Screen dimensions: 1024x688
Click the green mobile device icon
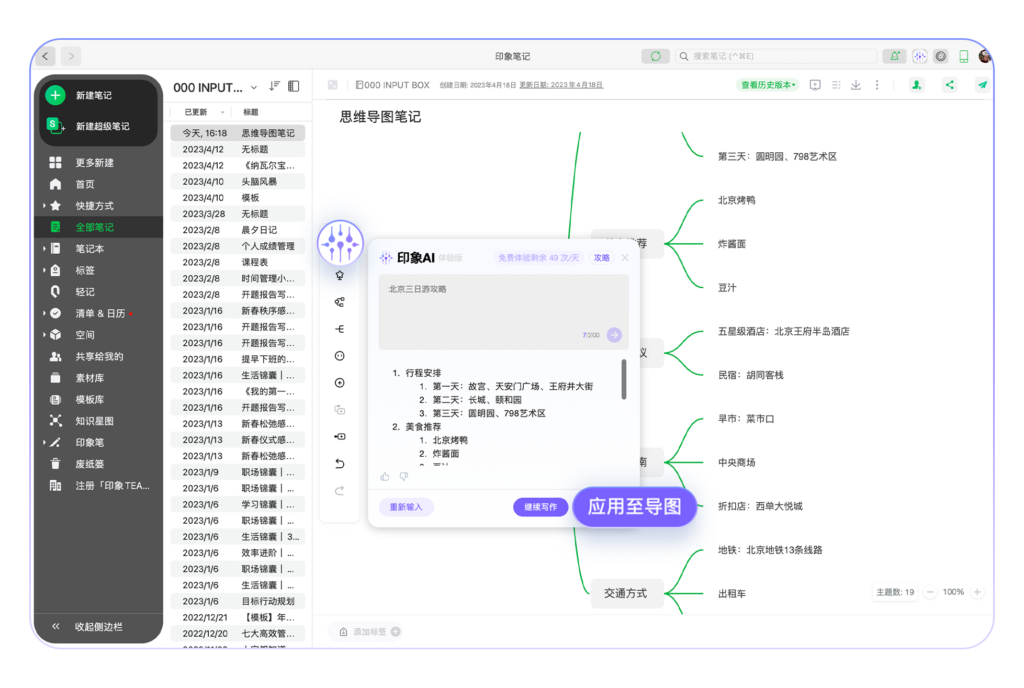pyautogui.click(x=963, y=56)
